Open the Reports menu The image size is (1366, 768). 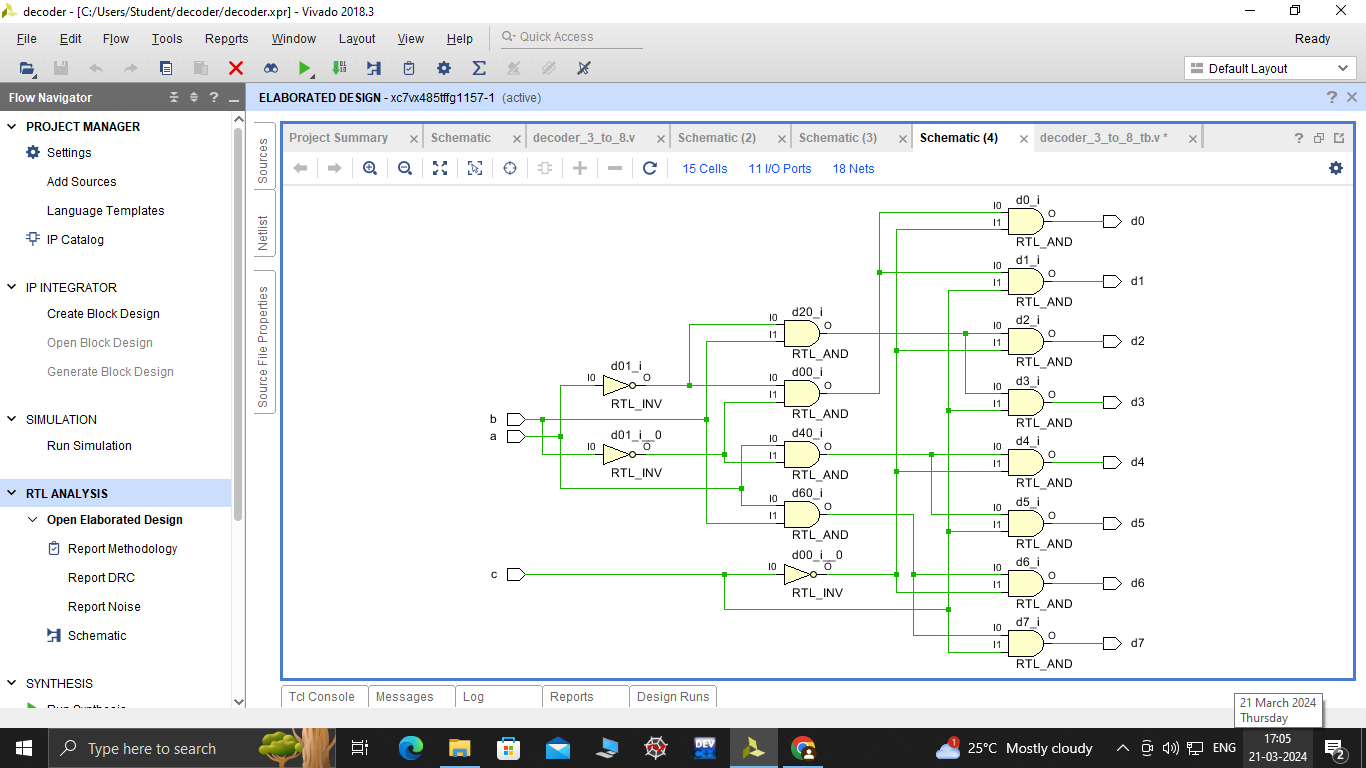(227, 38)
